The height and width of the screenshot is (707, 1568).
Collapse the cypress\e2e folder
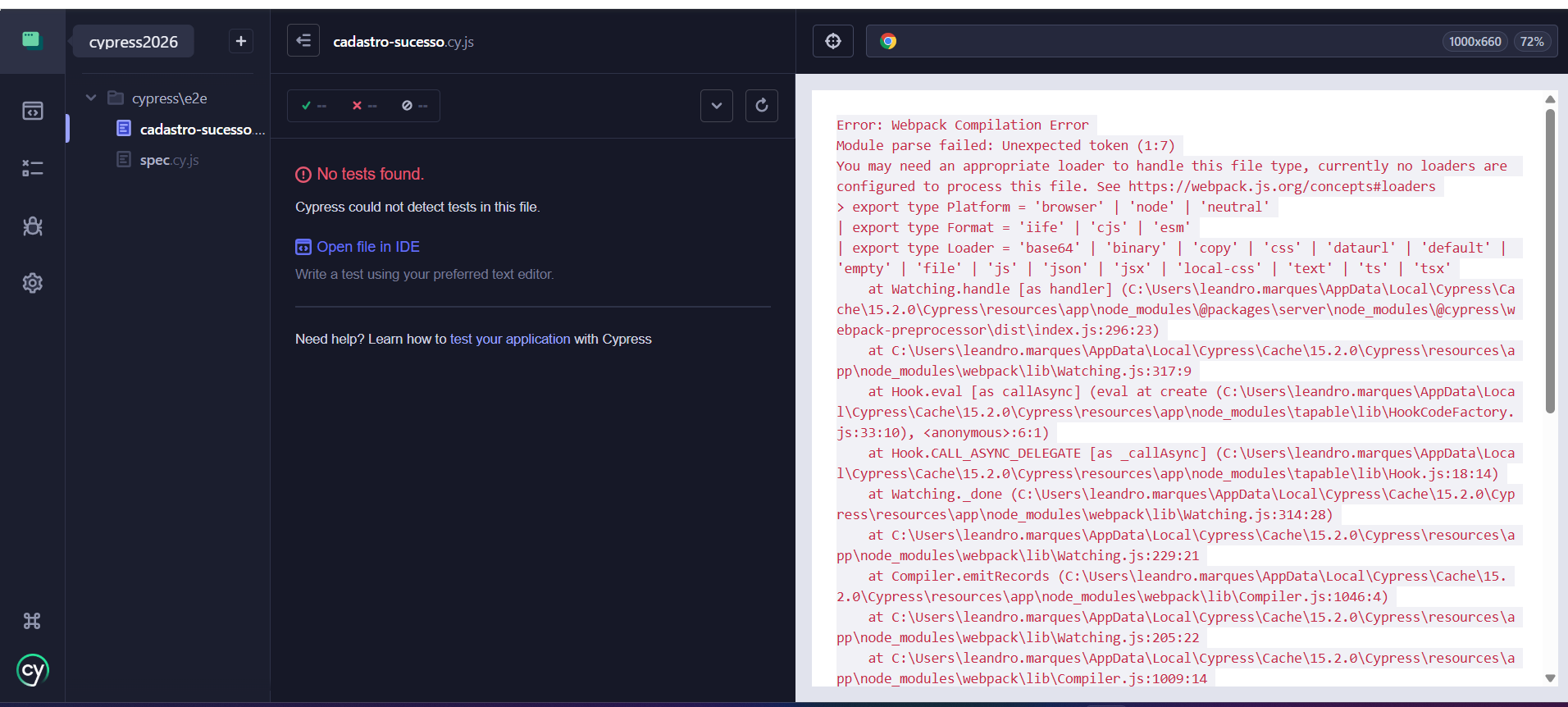(91, 98)
